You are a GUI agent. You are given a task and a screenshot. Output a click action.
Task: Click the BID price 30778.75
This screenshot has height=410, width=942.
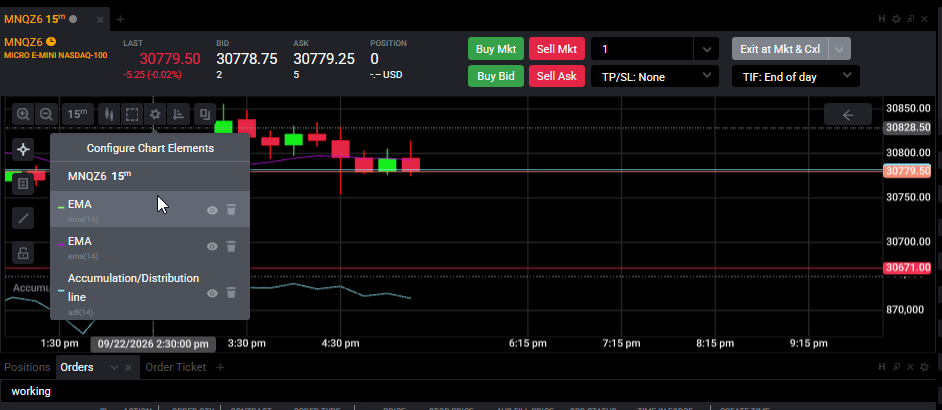click(x=247, y=59)
